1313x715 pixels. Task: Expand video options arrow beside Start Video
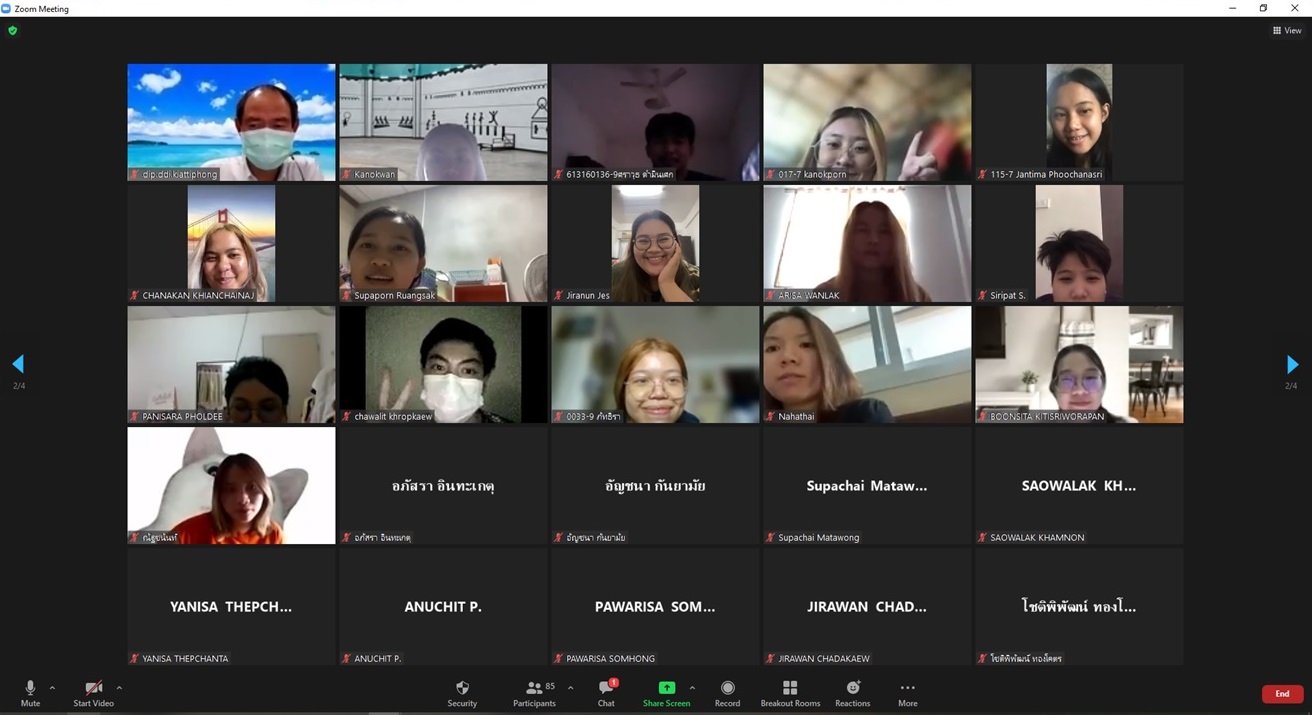(x=119, y=688)
